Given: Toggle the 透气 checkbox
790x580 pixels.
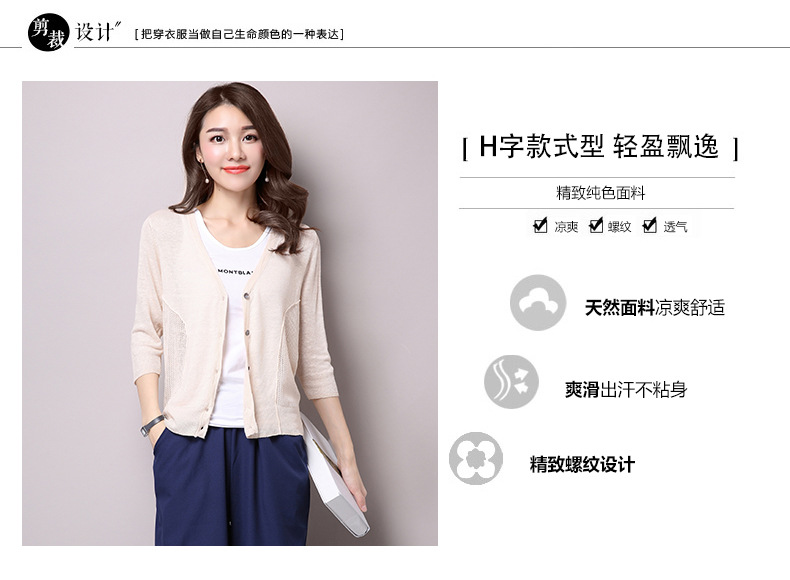Looking at the screenshot, I should [649, 225].
